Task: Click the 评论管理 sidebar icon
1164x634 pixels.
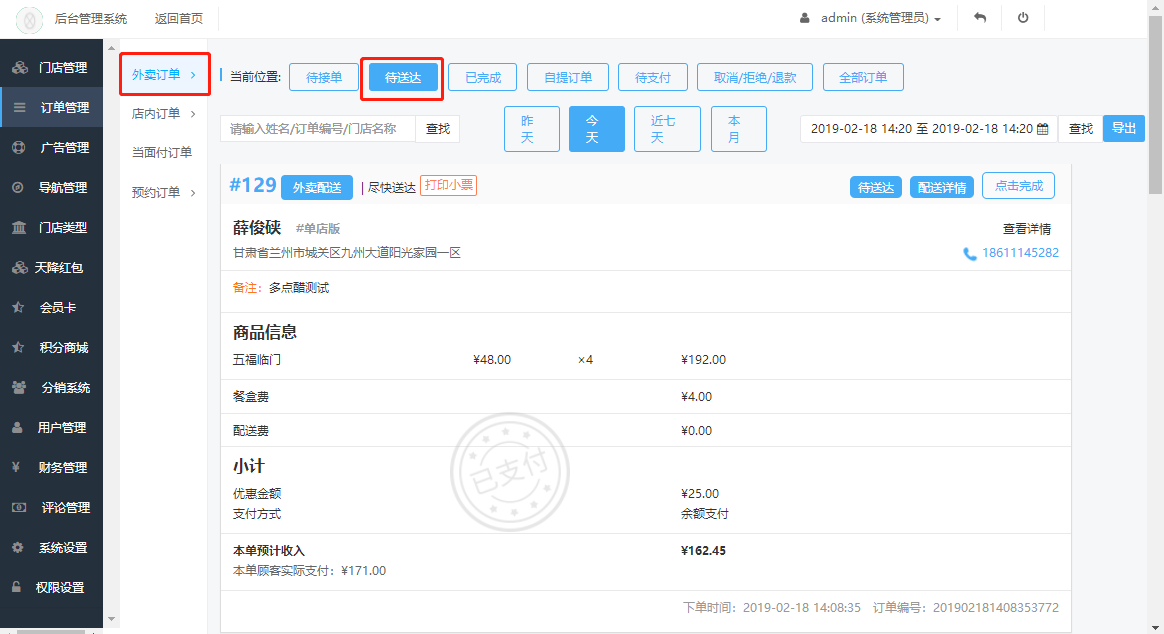Action: pyautogui.click(x=19, y=508)
